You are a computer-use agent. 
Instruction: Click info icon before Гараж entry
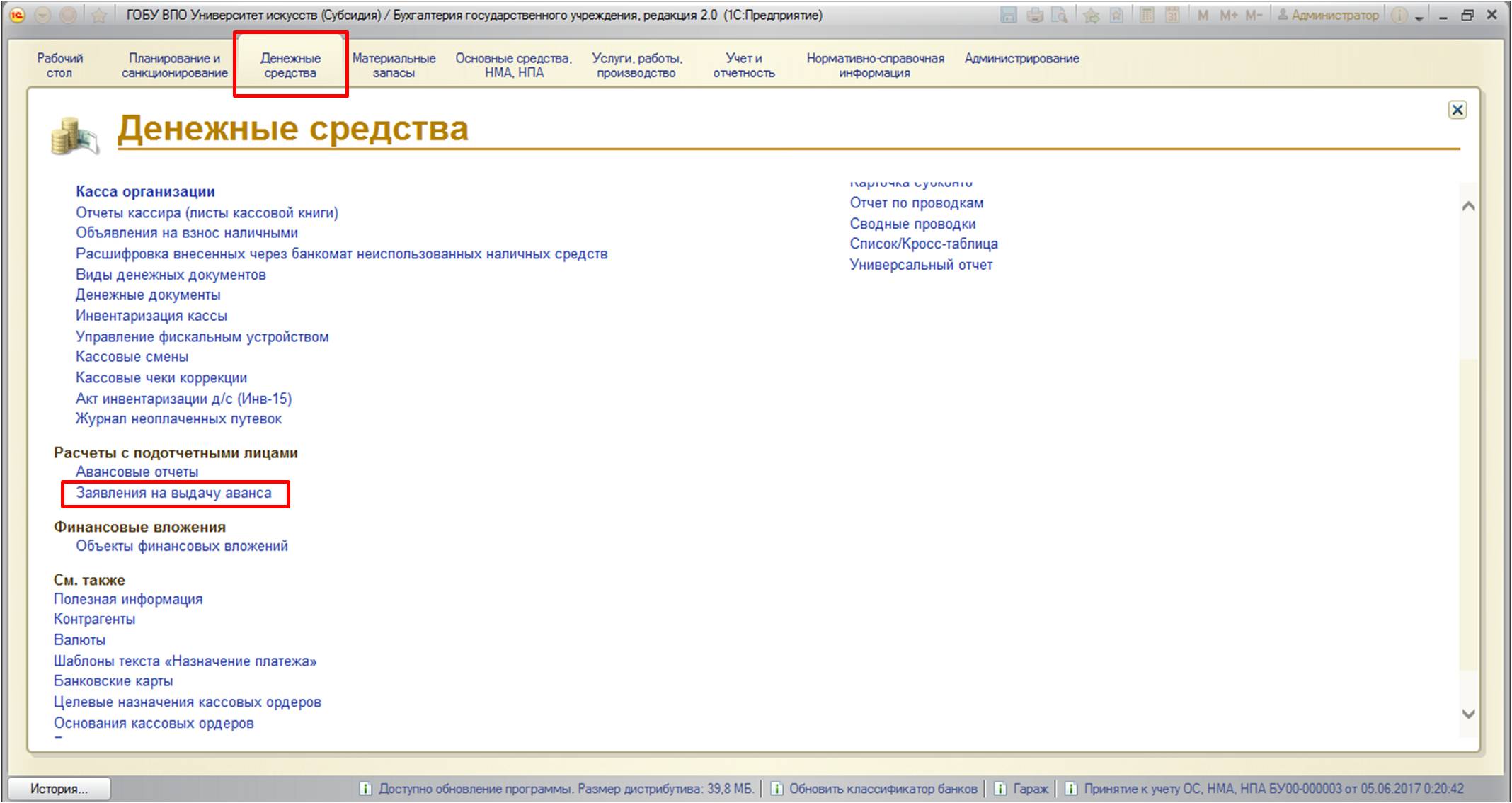pos(1000,789)
